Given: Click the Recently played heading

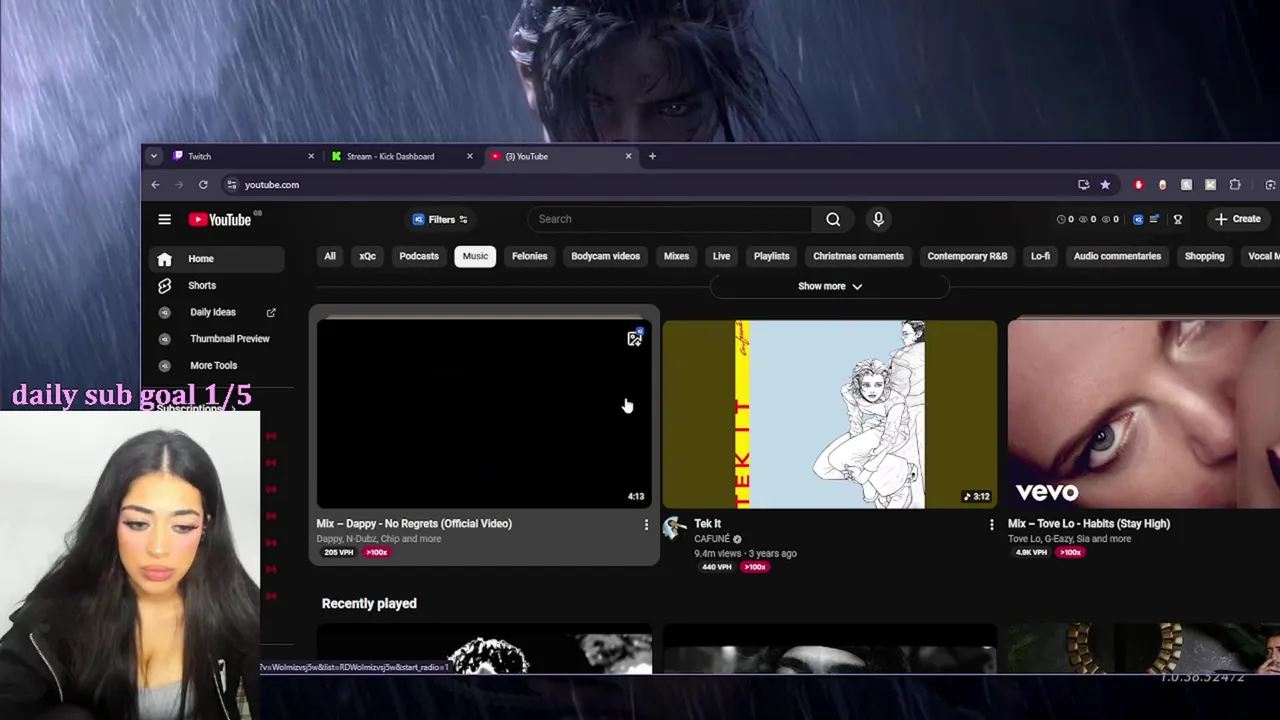Looking at the screenshot, I should (369, 603).
